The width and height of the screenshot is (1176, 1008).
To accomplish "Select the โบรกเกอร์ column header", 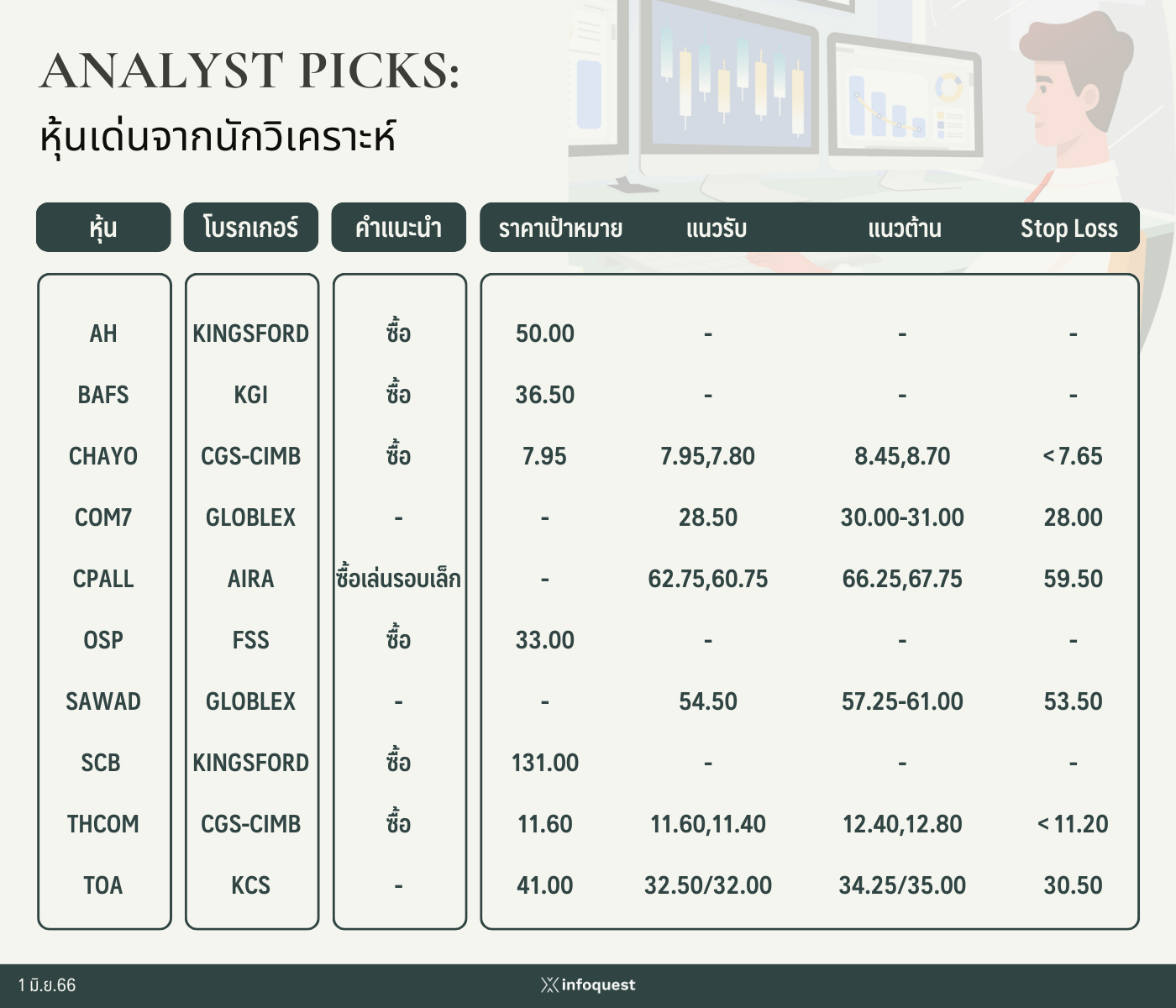I will click(251, 228).
